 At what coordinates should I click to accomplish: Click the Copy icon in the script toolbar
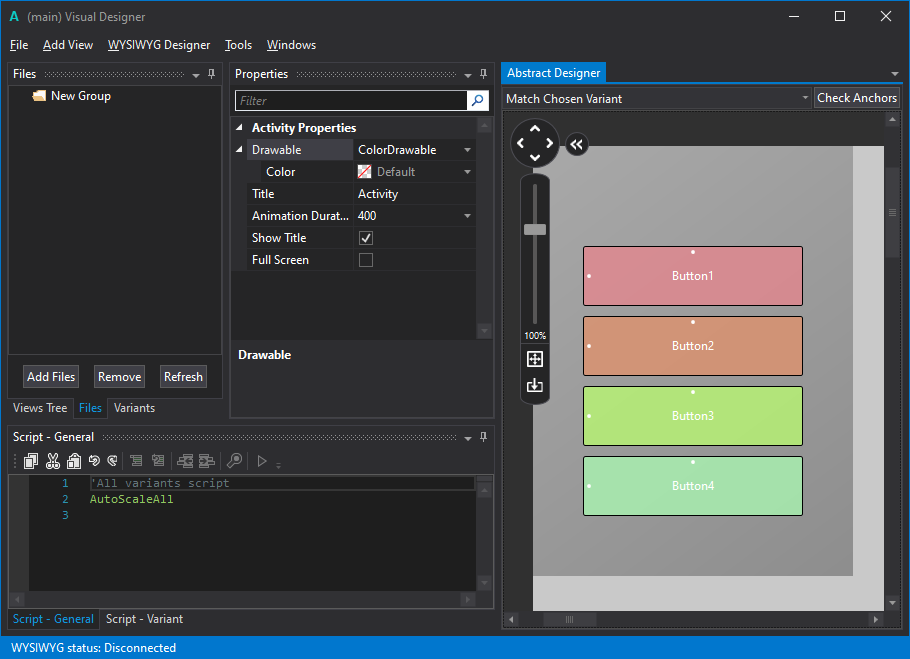coord(30,460)
